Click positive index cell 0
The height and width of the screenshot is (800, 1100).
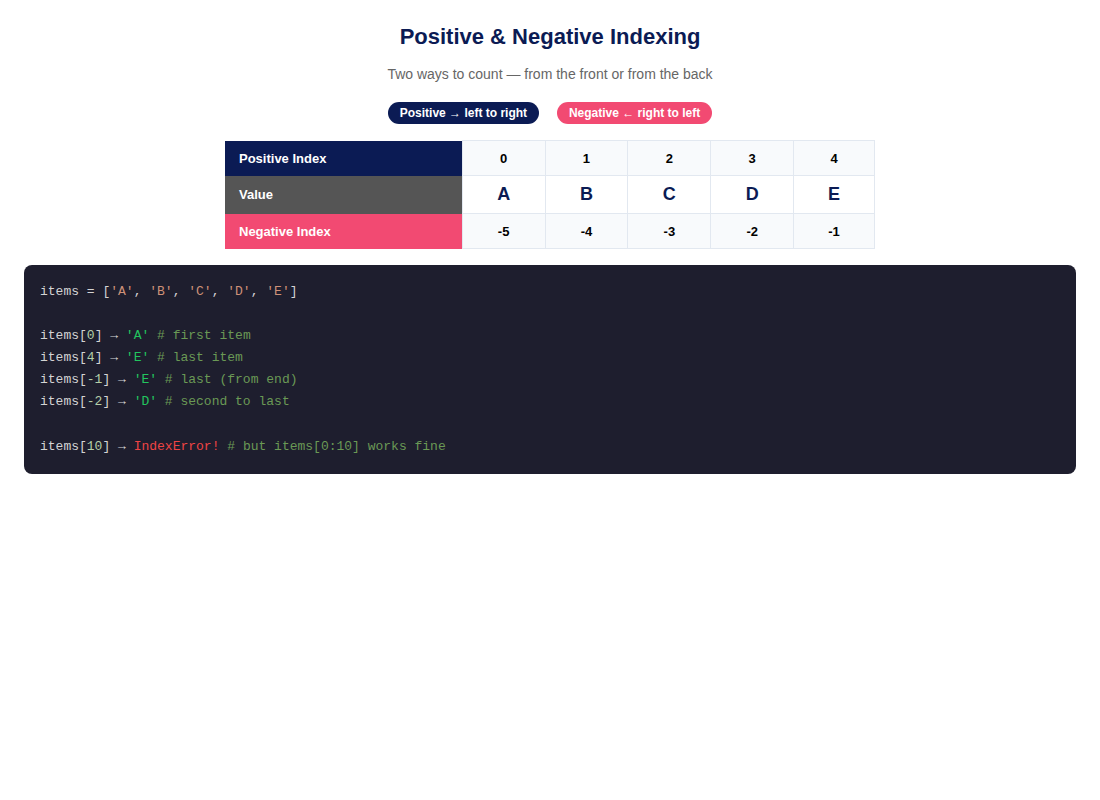504,159
